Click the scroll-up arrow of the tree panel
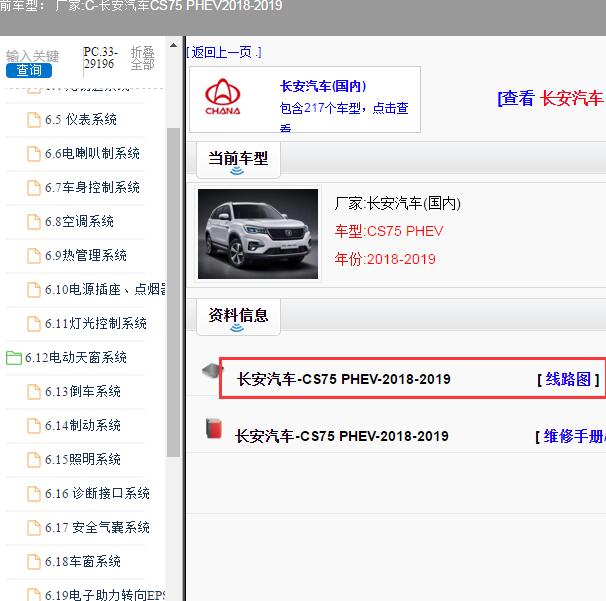 point(174,46)
